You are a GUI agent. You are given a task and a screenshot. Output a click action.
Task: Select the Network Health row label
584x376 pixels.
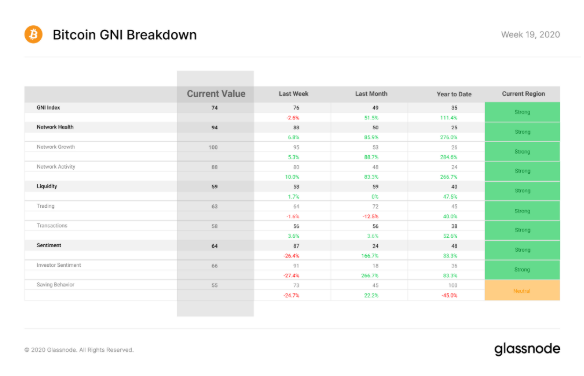[55, 127]
